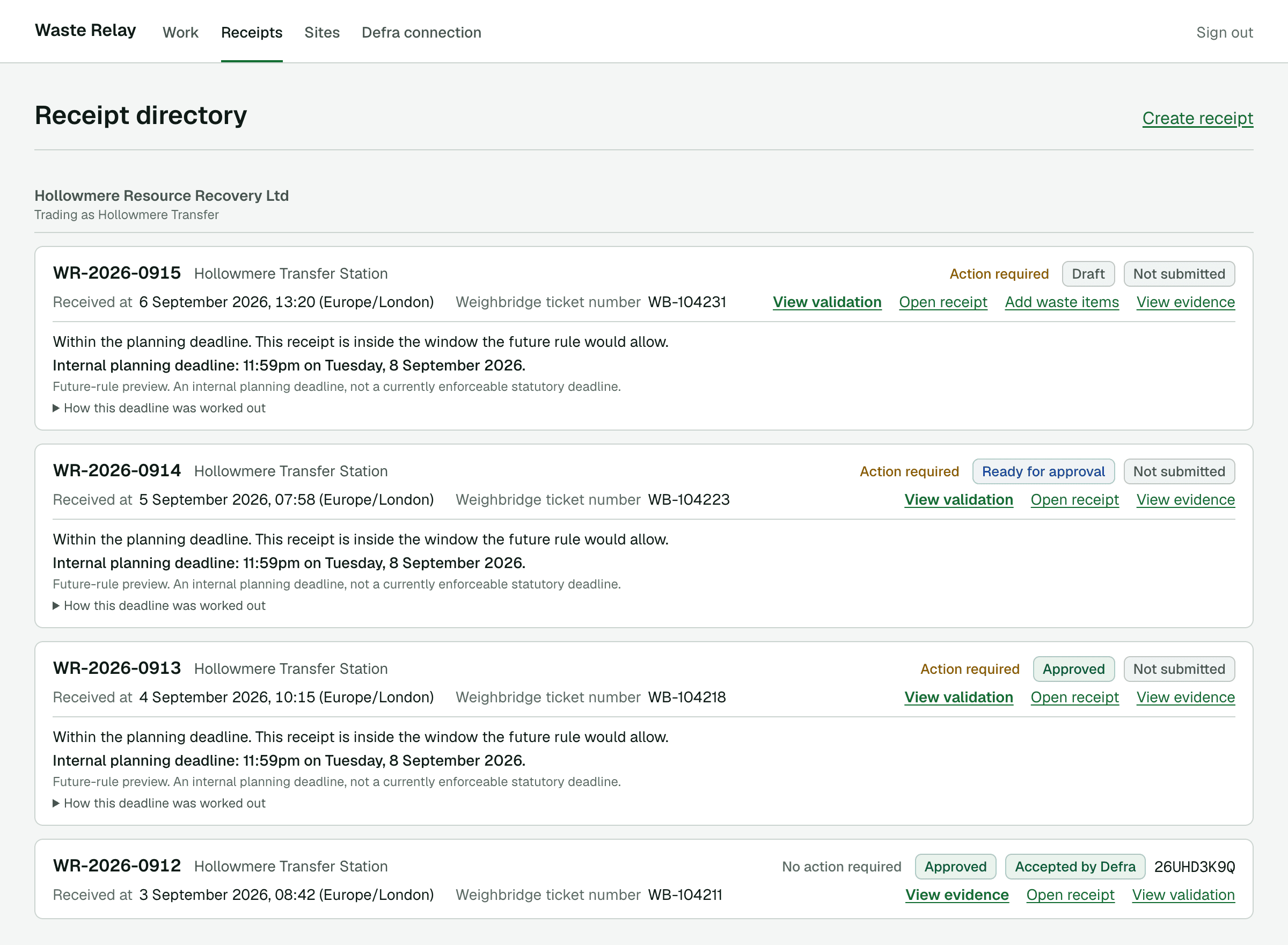This screenshot has width=1288, height=945.
Task: Click the Approved badge on WR-2026-0912
Action: coord(955,867)
